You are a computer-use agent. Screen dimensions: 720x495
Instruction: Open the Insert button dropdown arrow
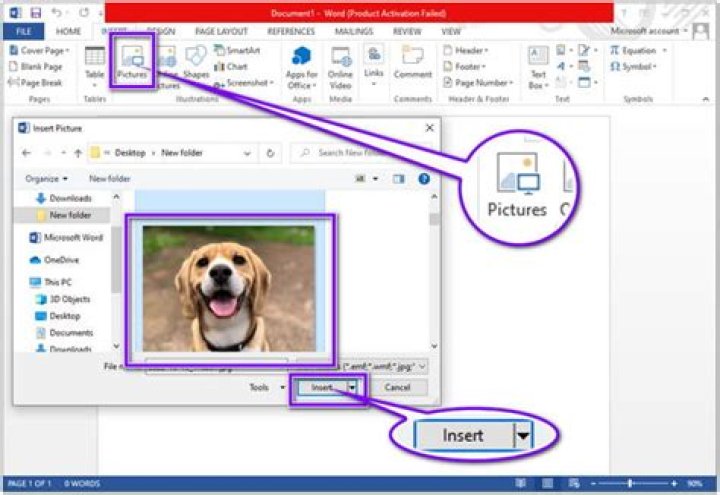click(x=352, y=387)
